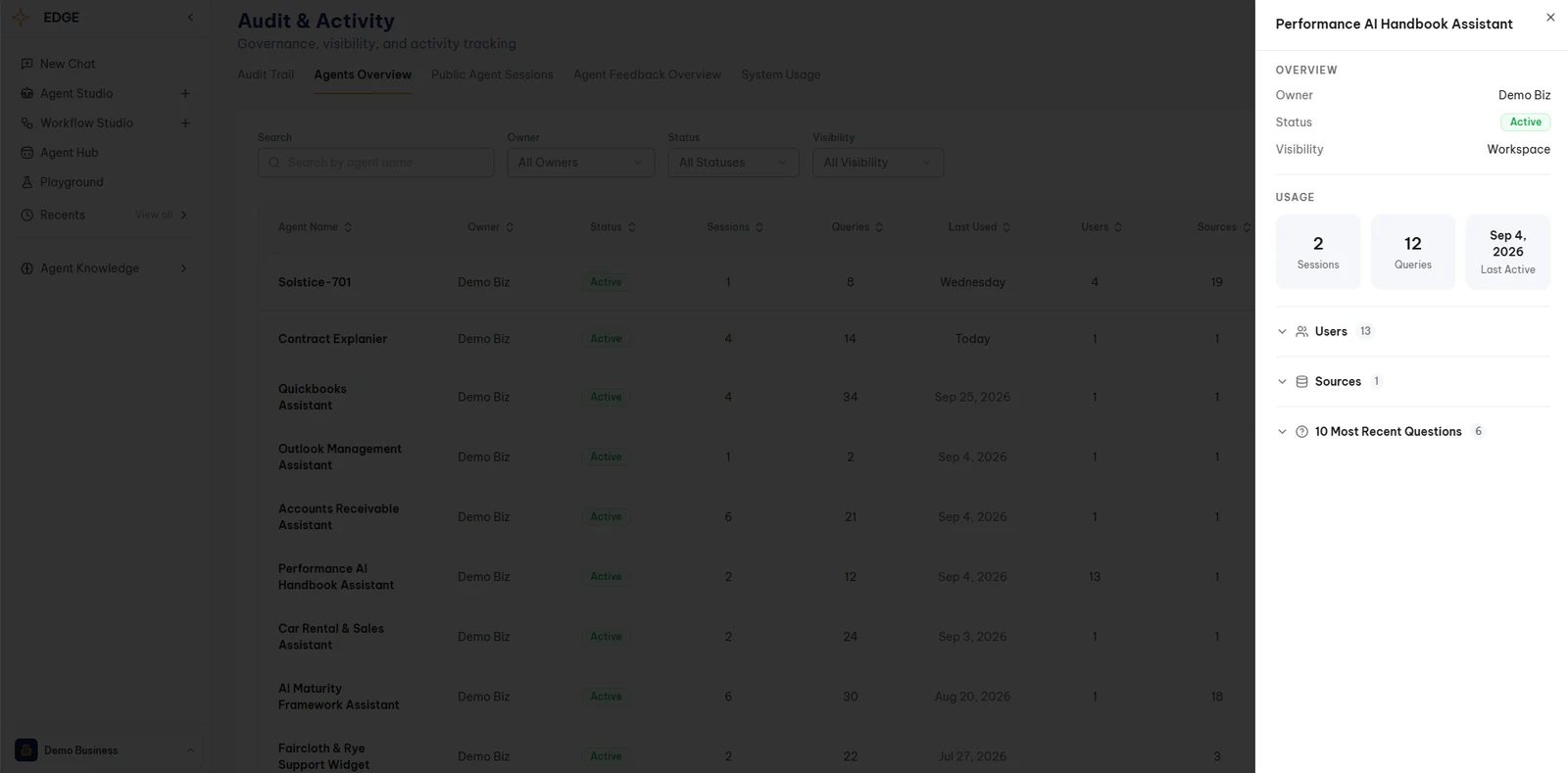Sort by Status column arrows
1568x773 pixels.
click(x=632, y=227)
